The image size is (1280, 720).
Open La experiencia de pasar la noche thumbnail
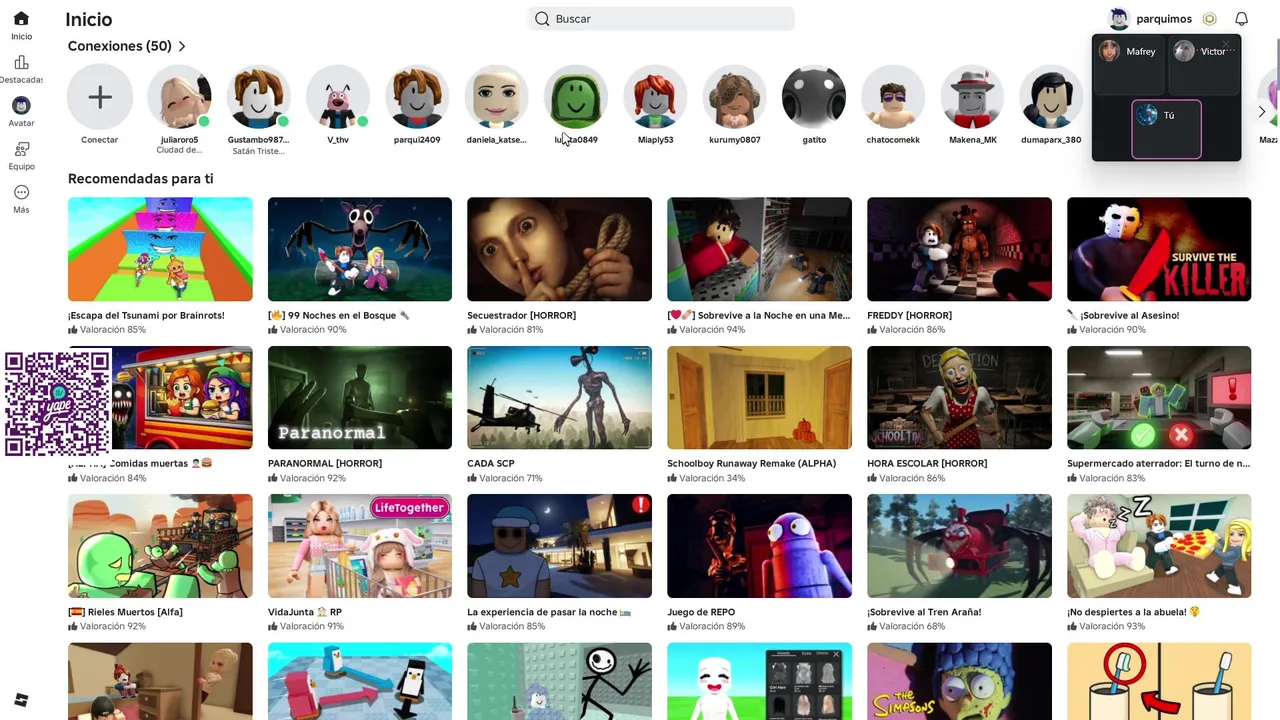point(559,546)
